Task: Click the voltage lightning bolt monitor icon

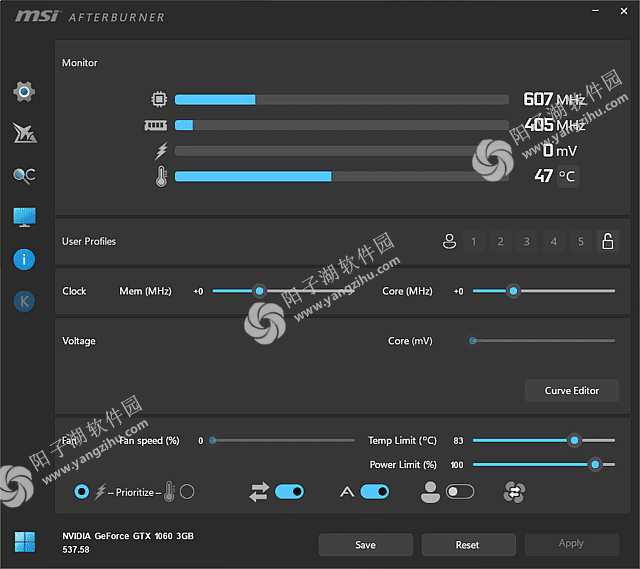Action: point(161,151)
